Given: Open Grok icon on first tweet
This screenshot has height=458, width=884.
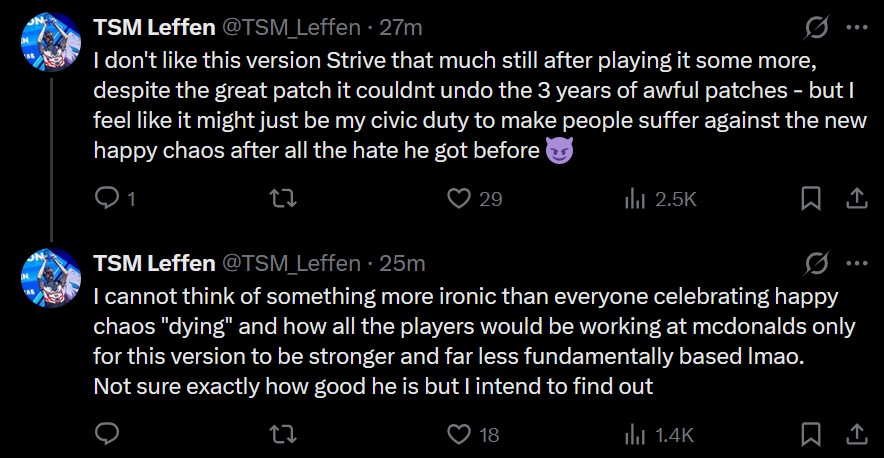Looking at the screenshot, I should coord(816,27).
